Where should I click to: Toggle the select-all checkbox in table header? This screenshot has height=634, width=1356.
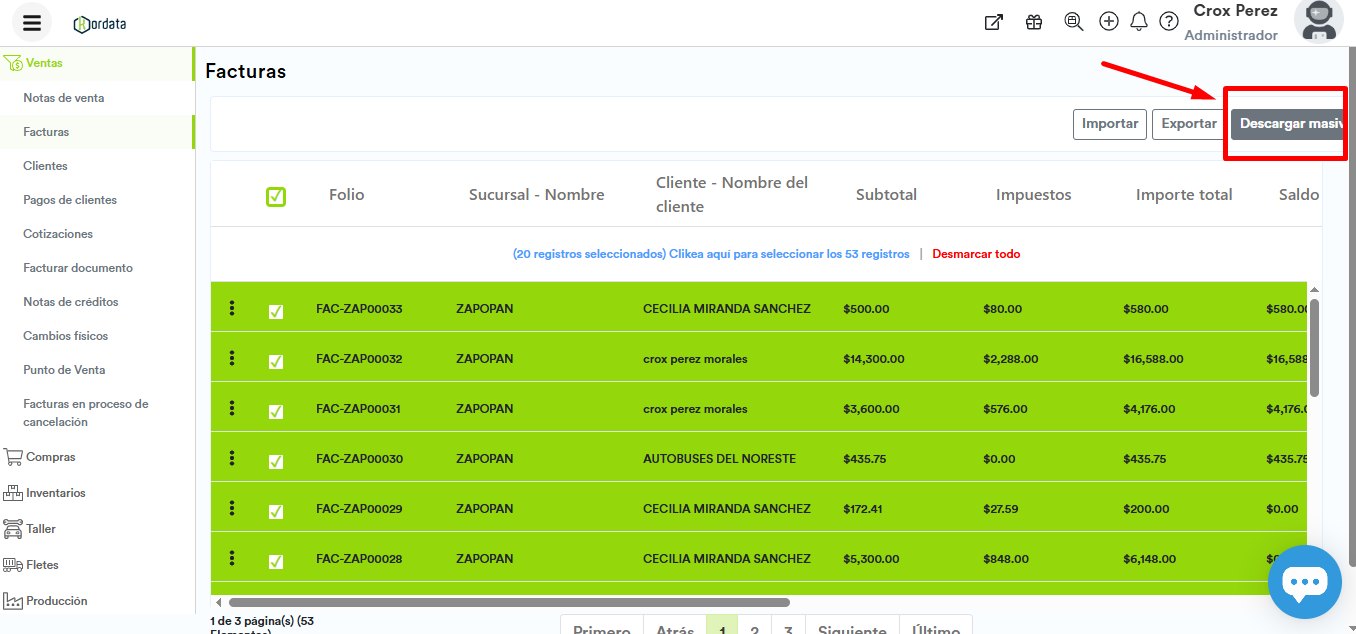(276, 197)
